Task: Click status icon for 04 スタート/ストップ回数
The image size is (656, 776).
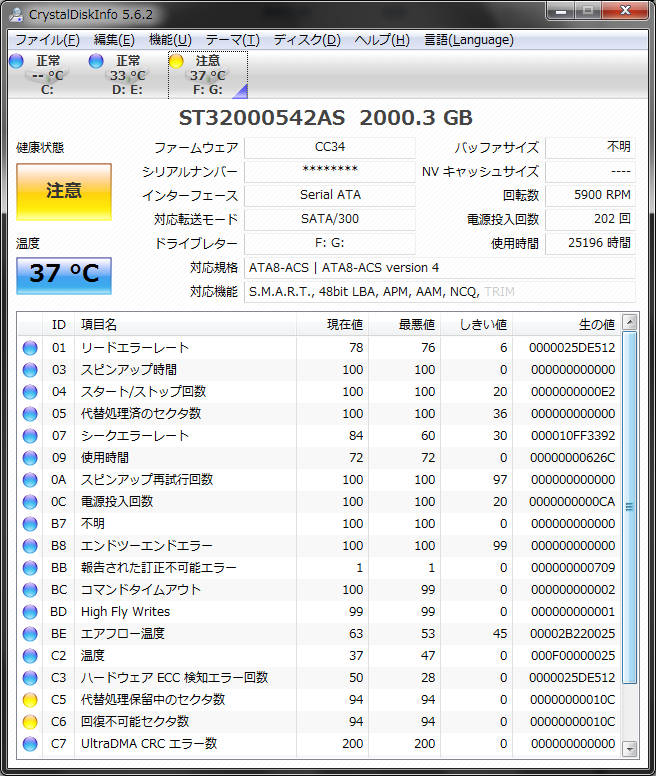Action: click(30, 392)
